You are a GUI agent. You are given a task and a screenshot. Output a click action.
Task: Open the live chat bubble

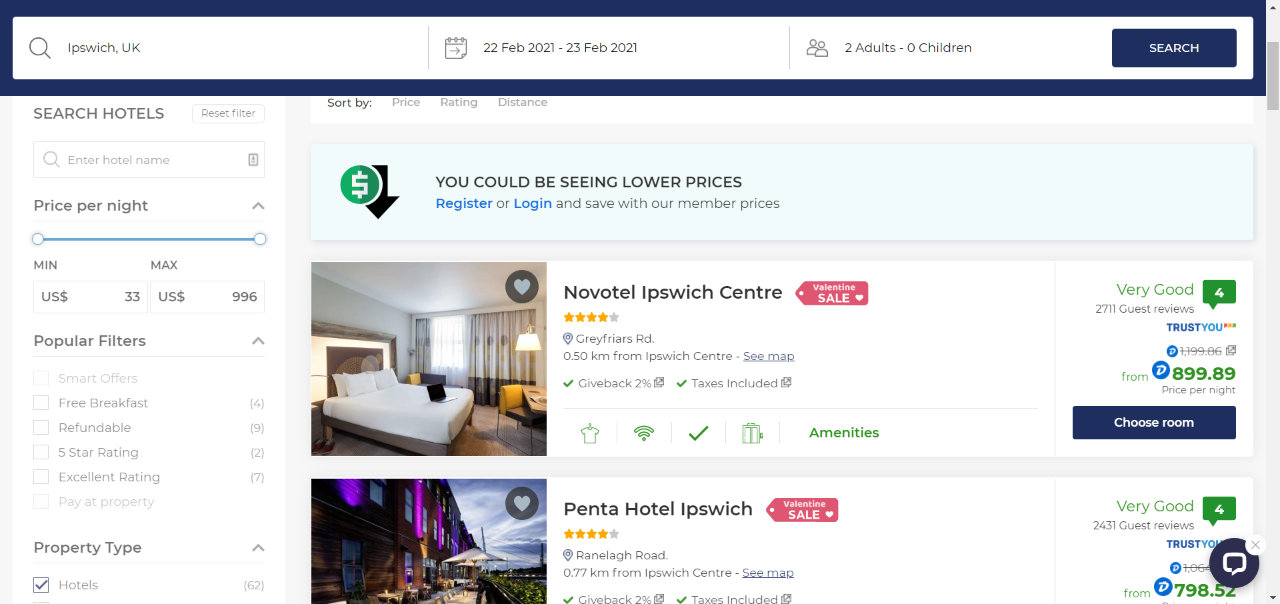[1234, 563]
